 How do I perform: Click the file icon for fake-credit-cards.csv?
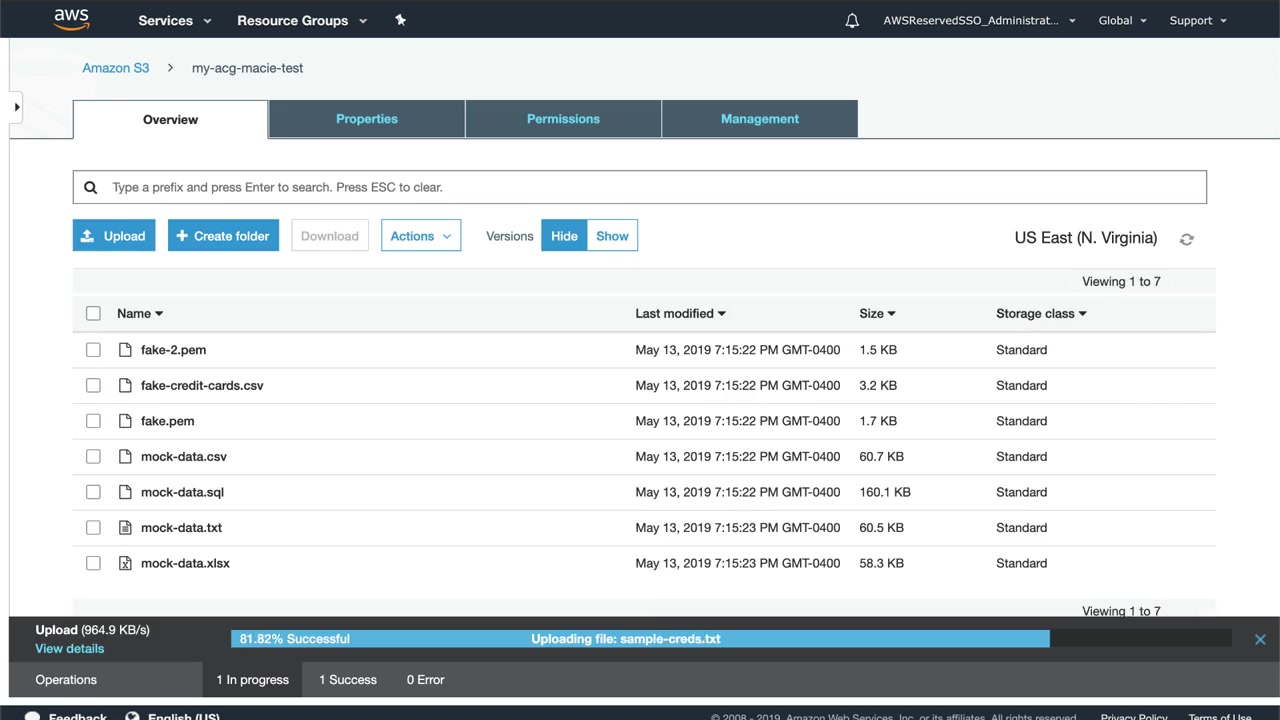click(x=125, y=385)
